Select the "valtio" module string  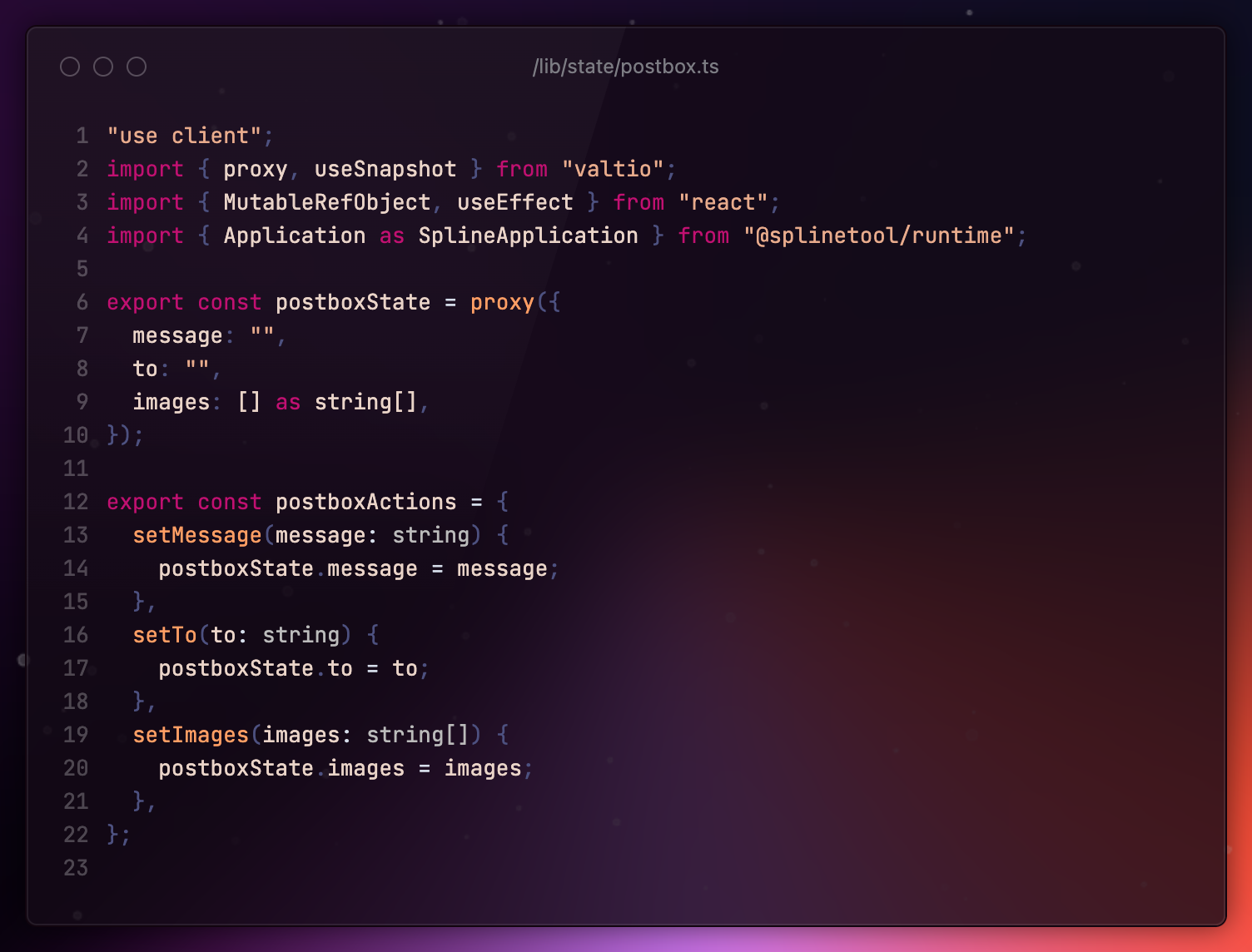click(613, 169)
